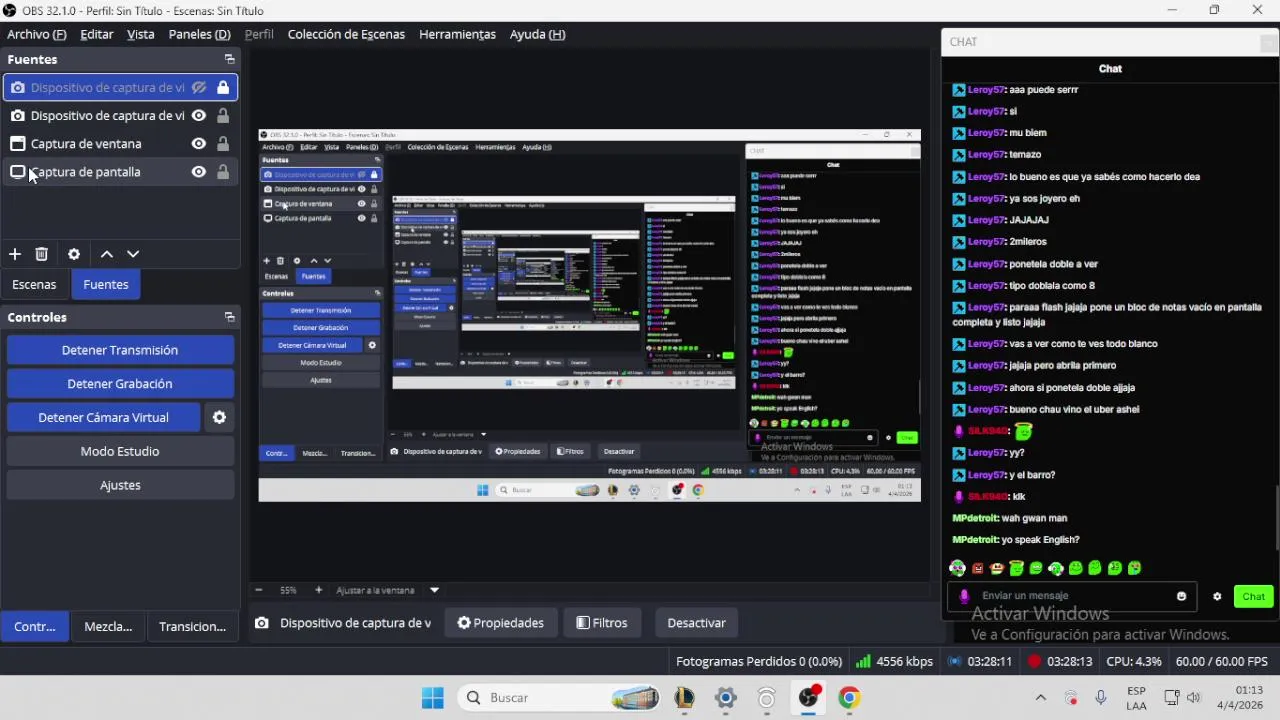Open Windows Start menu

point(433,698)
